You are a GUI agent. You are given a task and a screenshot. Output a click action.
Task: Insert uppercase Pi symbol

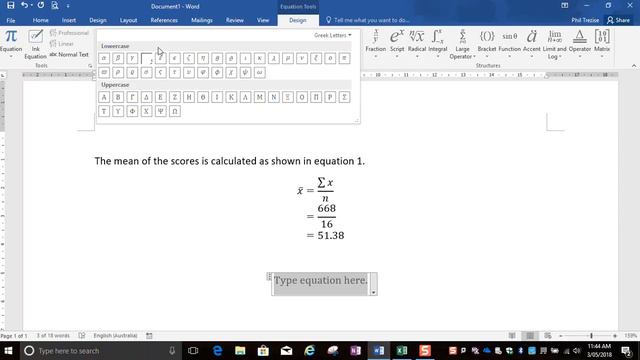[316, 97]
